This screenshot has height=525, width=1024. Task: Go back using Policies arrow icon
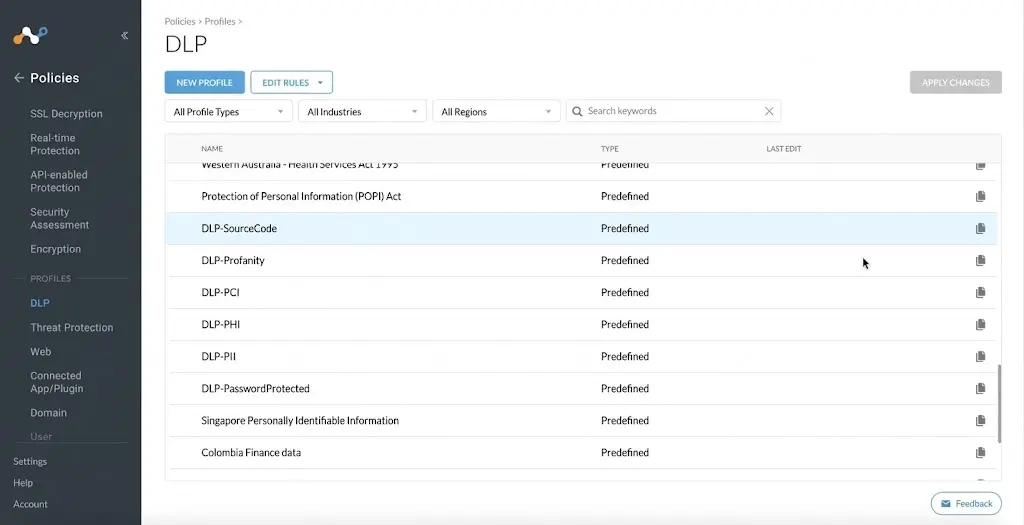19,78
